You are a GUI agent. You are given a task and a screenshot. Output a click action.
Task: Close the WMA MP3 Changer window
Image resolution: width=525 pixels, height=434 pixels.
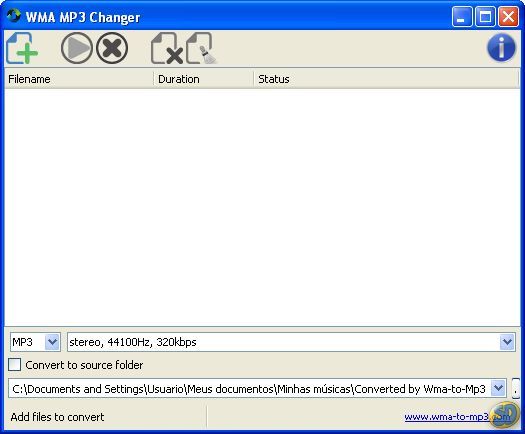[508, 16]
